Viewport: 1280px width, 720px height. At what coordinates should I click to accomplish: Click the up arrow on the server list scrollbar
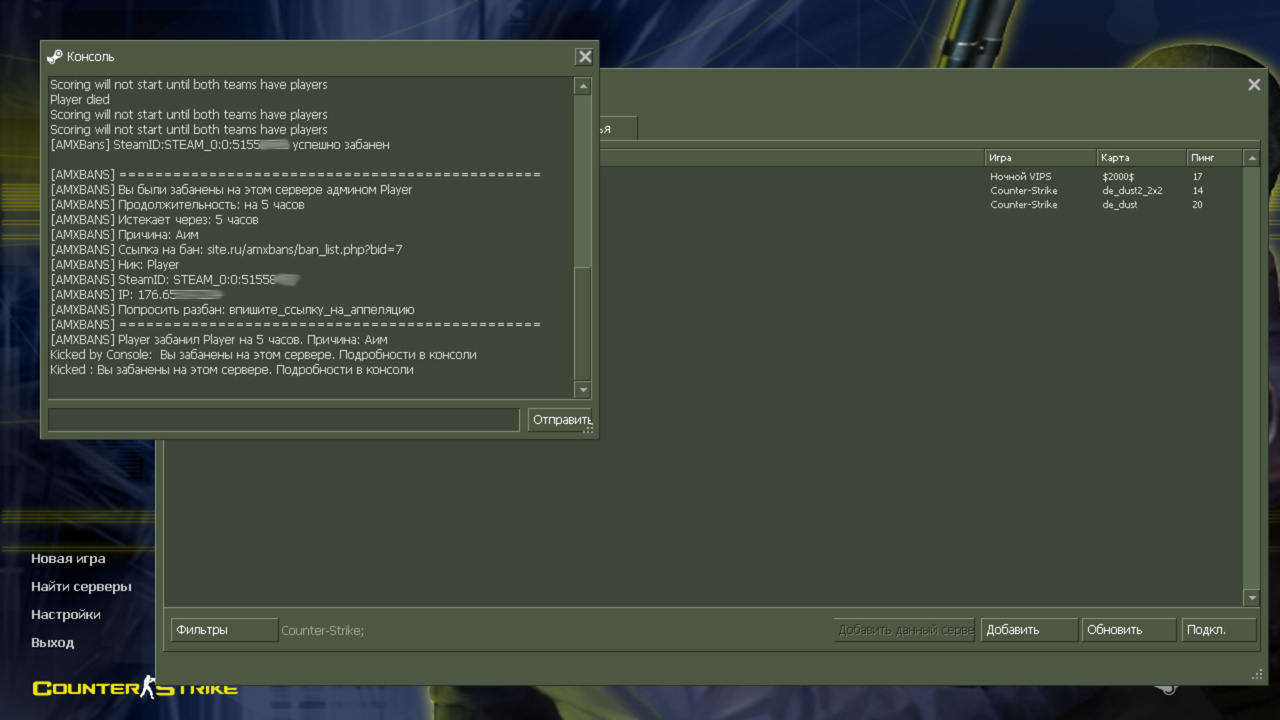click(1251, 156)
